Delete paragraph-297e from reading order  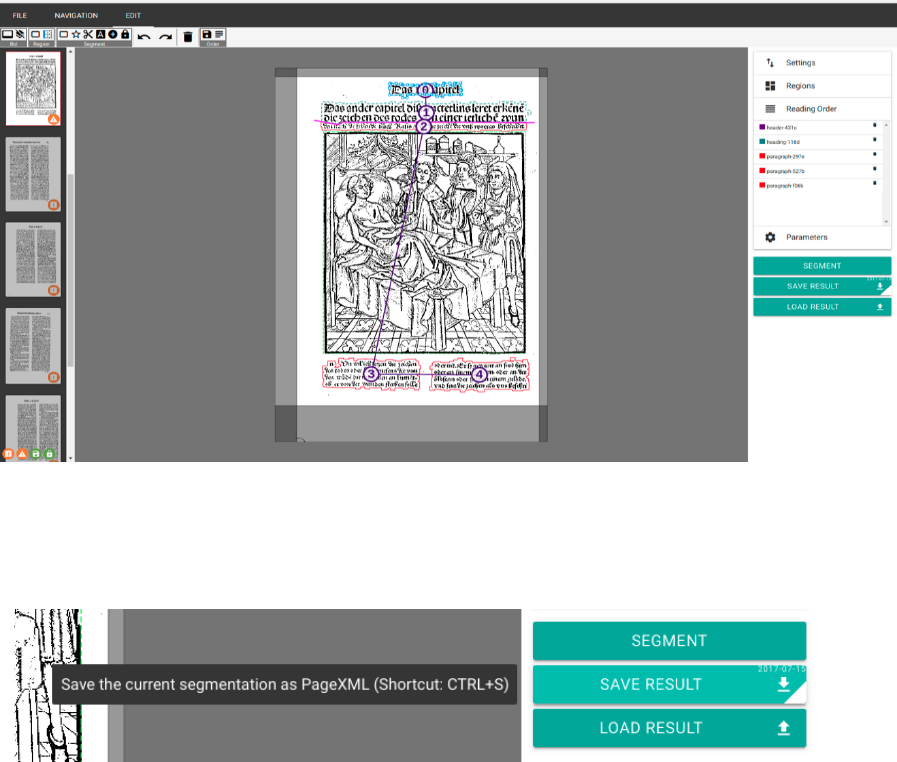pos(874,154)
